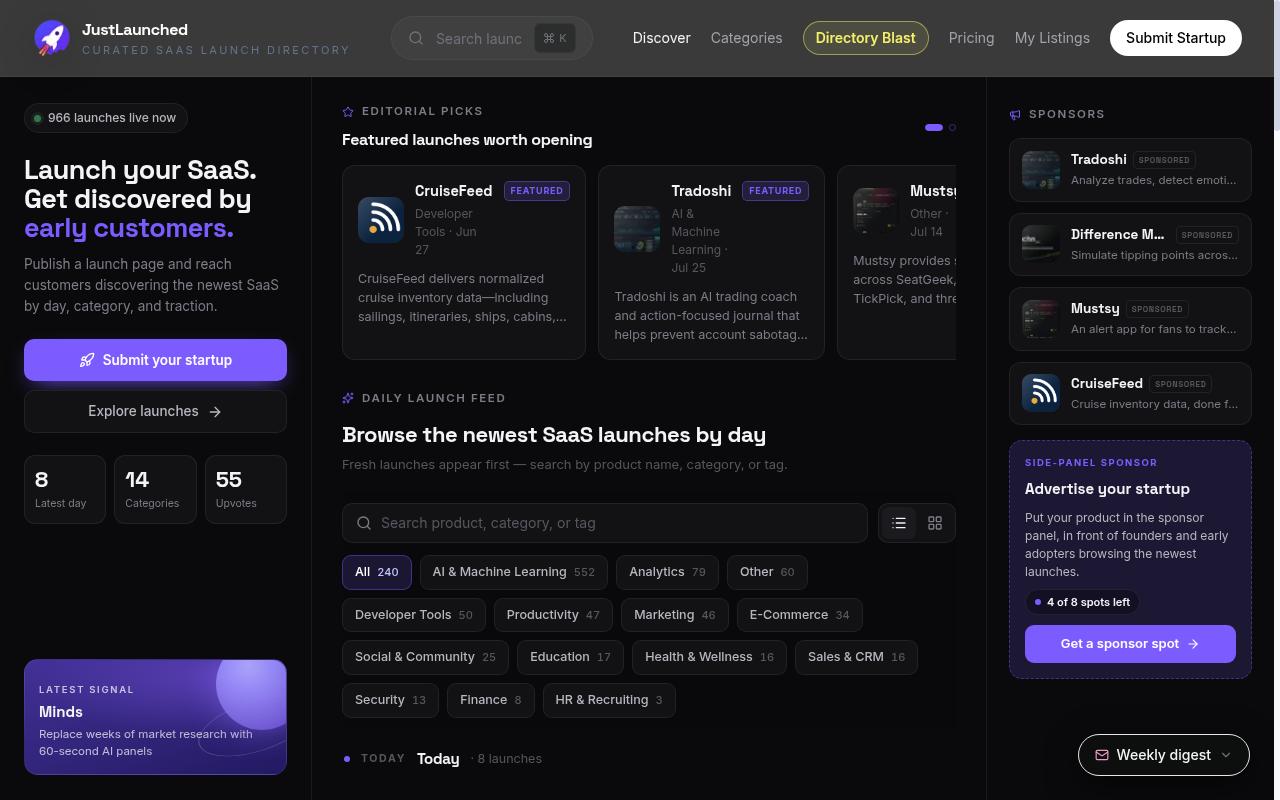This screenshot has width=1280, height=800.
Task: Click the 55 Upvotes stat card
Action: (x=246, y=489)
